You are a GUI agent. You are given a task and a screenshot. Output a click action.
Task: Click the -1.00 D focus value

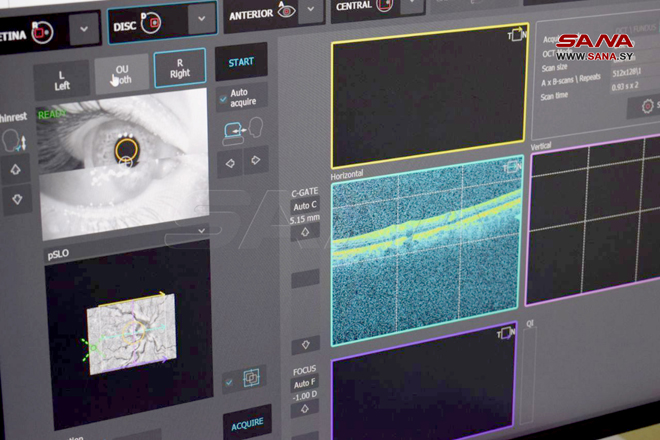pyautogui.click(x=305, y=397)
